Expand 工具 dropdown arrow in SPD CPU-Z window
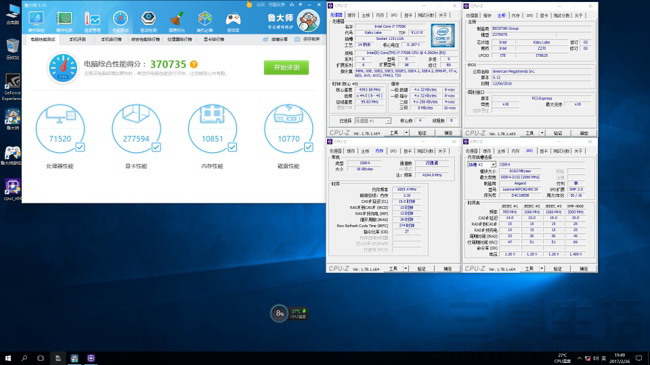This screenshot has height=365, width=650. point(542,269)
